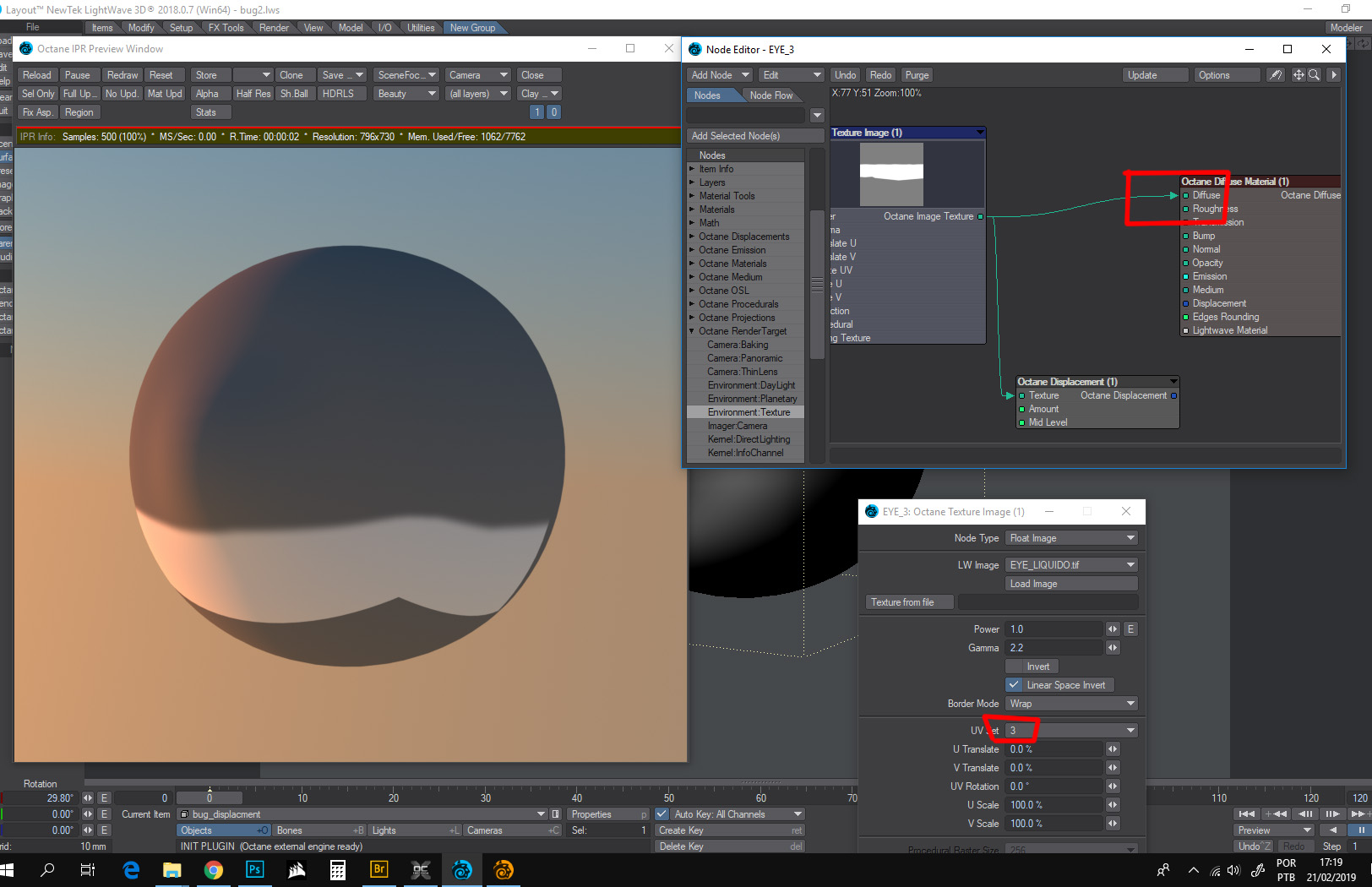The width and height of the screenshot is (1372, 887).
Task: Click the LightWave Layout taskbar icon
Action: 461,870
